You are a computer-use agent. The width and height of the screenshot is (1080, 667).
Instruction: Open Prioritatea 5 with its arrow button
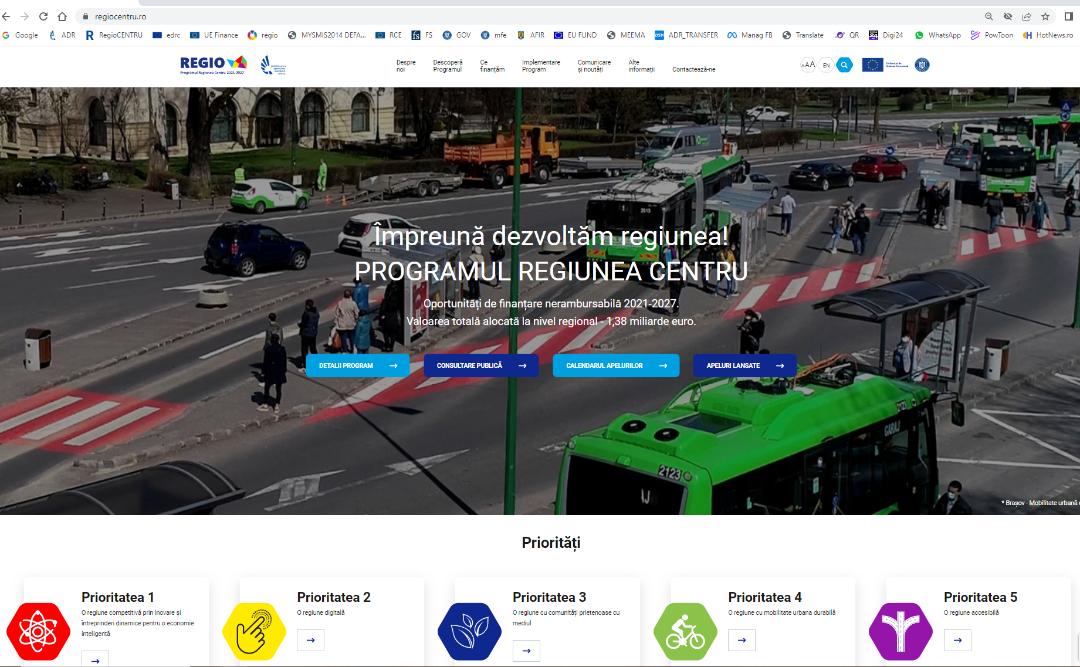click(x=957, y=640)
